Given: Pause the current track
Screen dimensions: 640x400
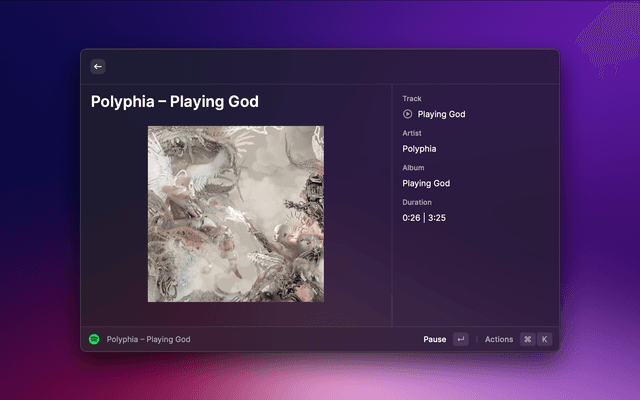Looking at the screenshot, I should (x=435, y=339).
